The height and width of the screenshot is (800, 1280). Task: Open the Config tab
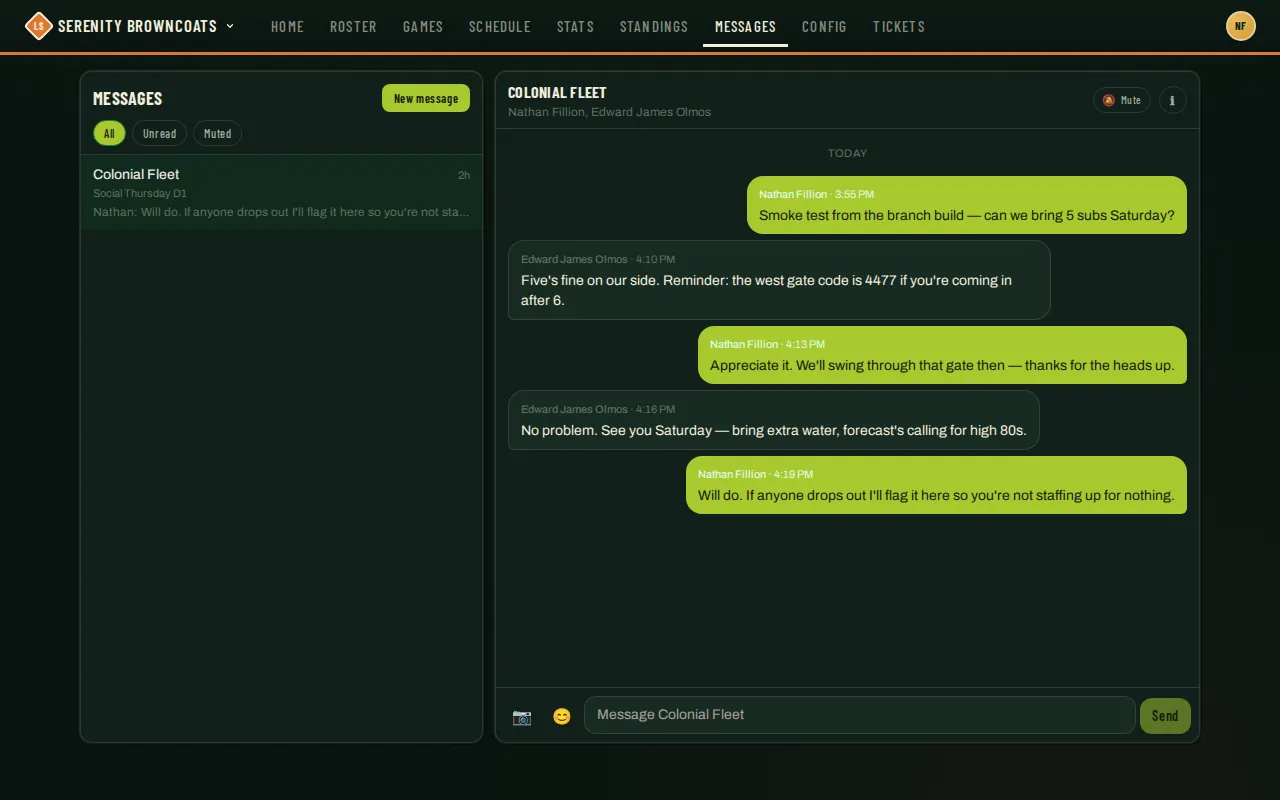(x=824, y=26)
